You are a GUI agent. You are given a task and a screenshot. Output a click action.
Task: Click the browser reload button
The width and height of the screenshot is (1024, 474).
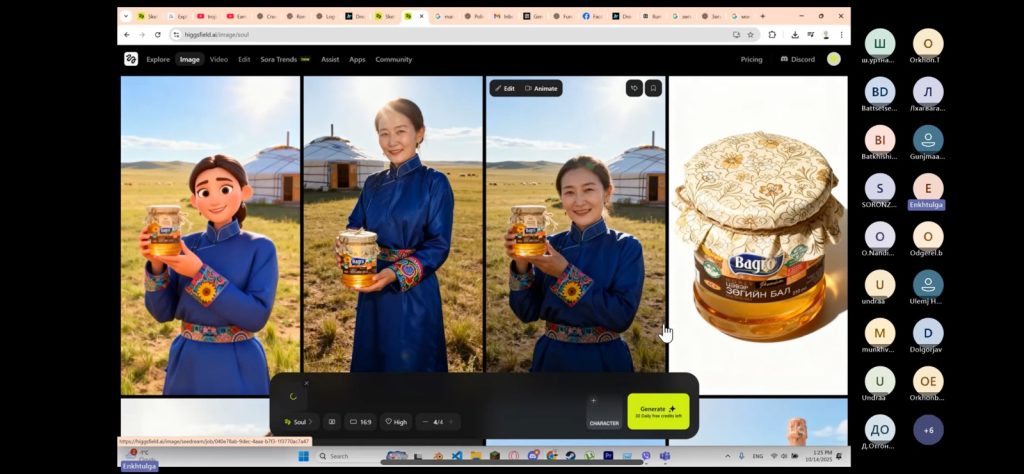[x=155, y=34]
